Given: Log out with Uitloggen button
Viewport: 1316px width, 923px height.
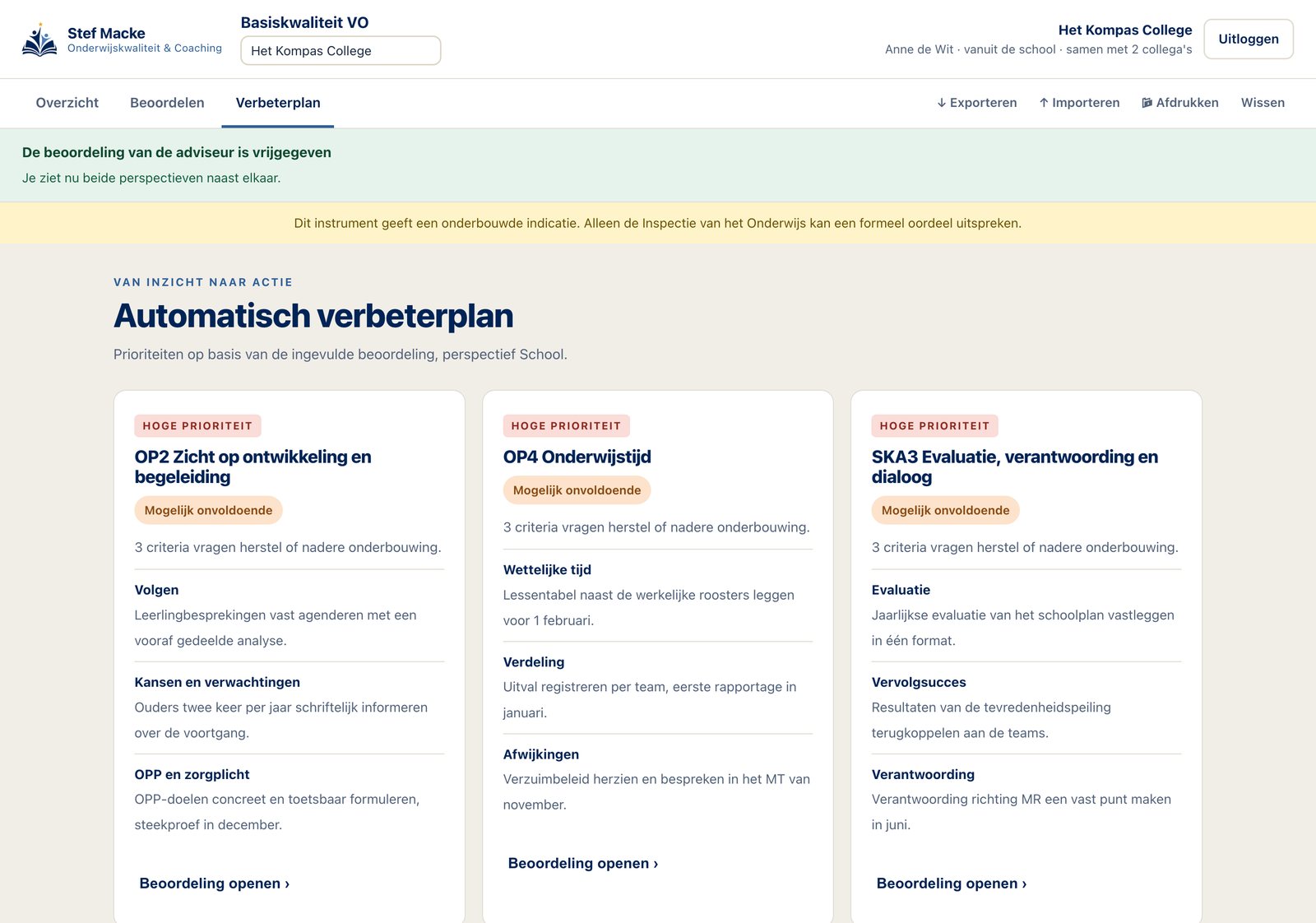Looking at the screenshot, I should tap(1249, 39).
